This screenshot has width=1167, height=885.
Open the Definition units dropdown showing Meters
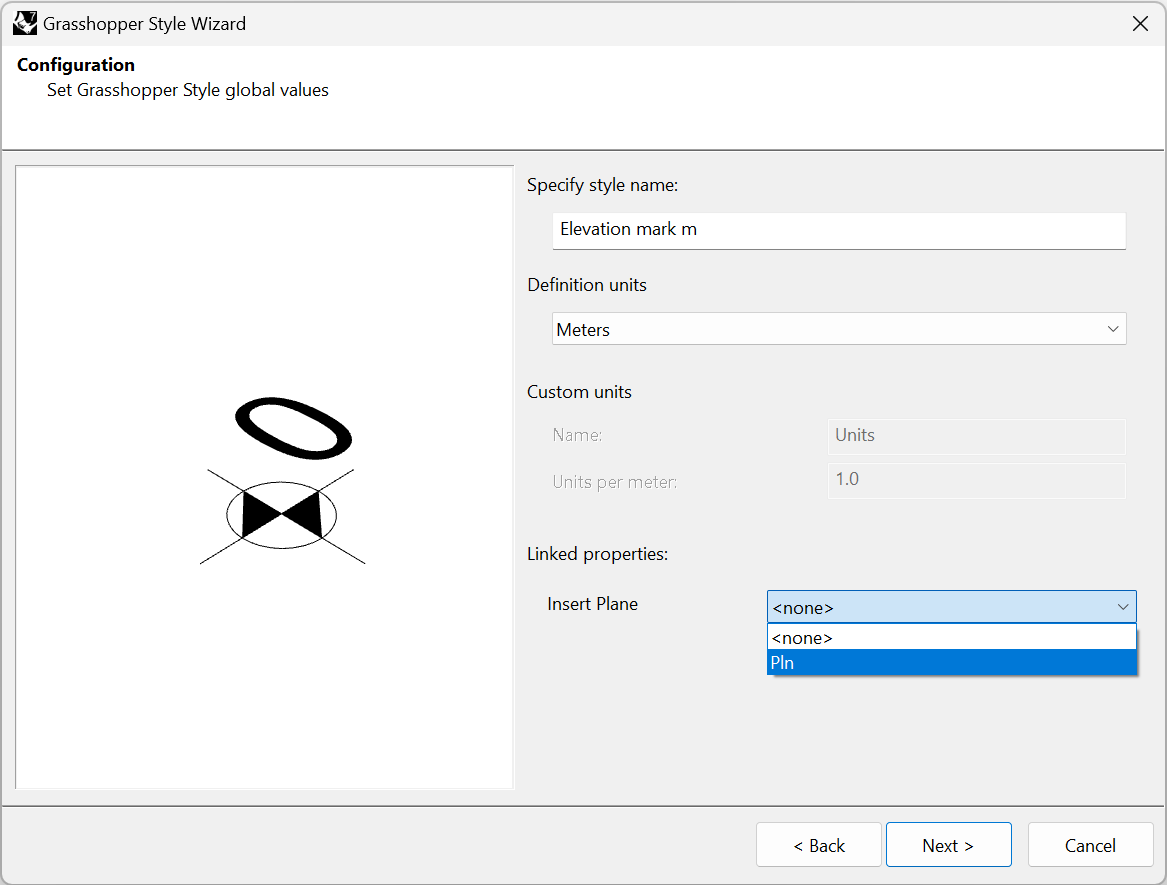[x=839, y=329]
